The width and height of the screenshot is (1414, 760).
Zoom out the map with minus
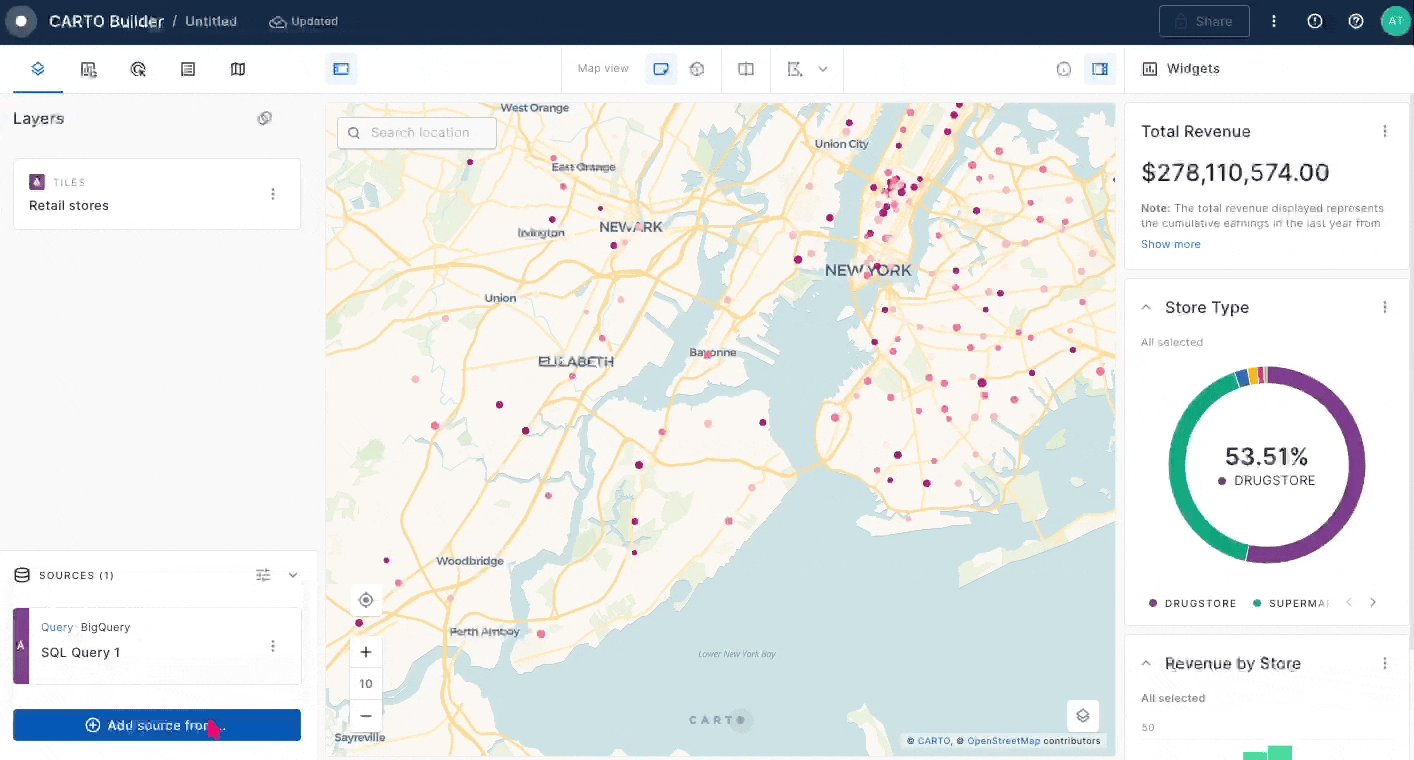366,716
